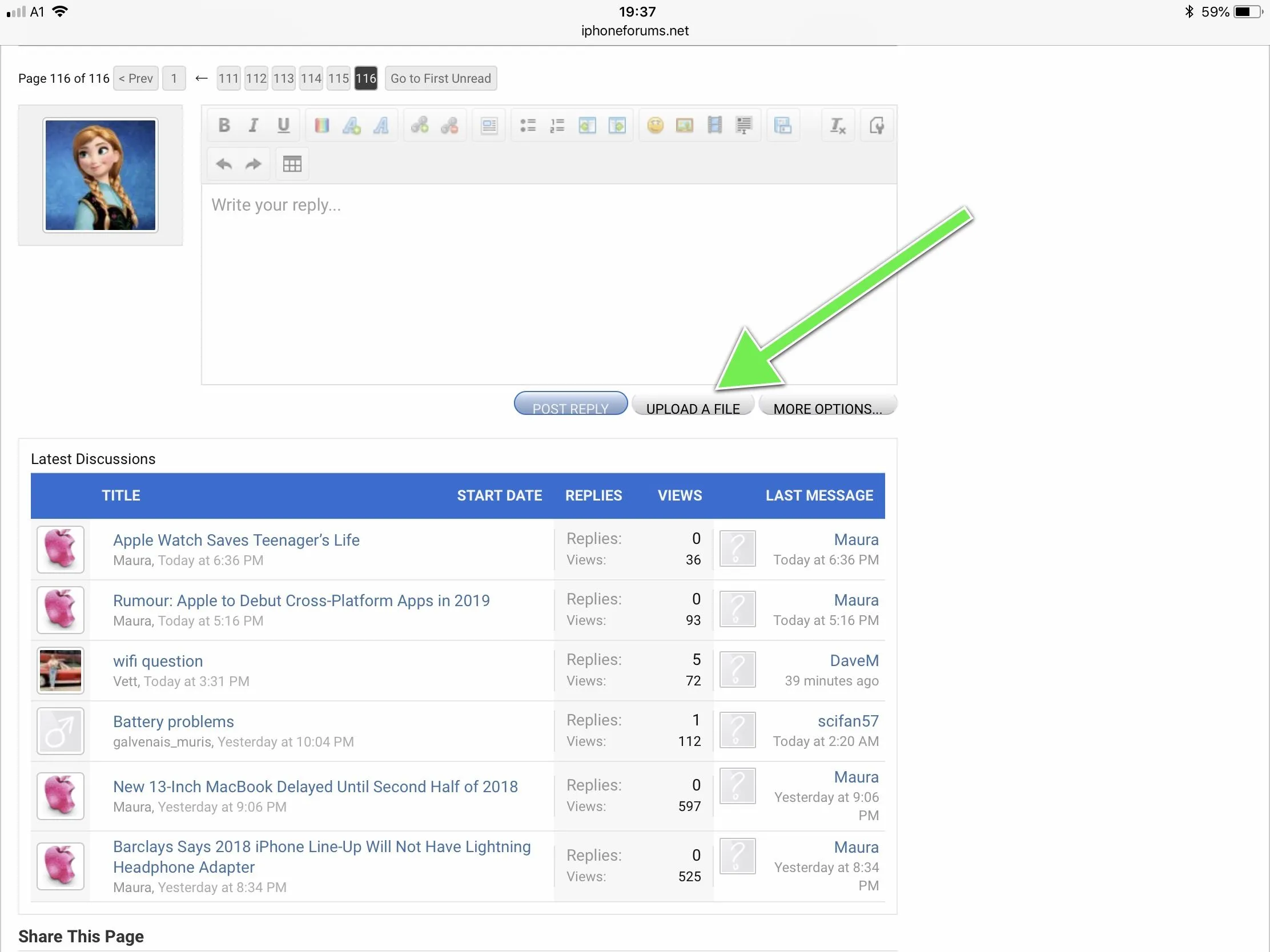This screenshot has height=952, width=1270.
Task: Toggle italic text in the editor
Action: click(253, 125)
